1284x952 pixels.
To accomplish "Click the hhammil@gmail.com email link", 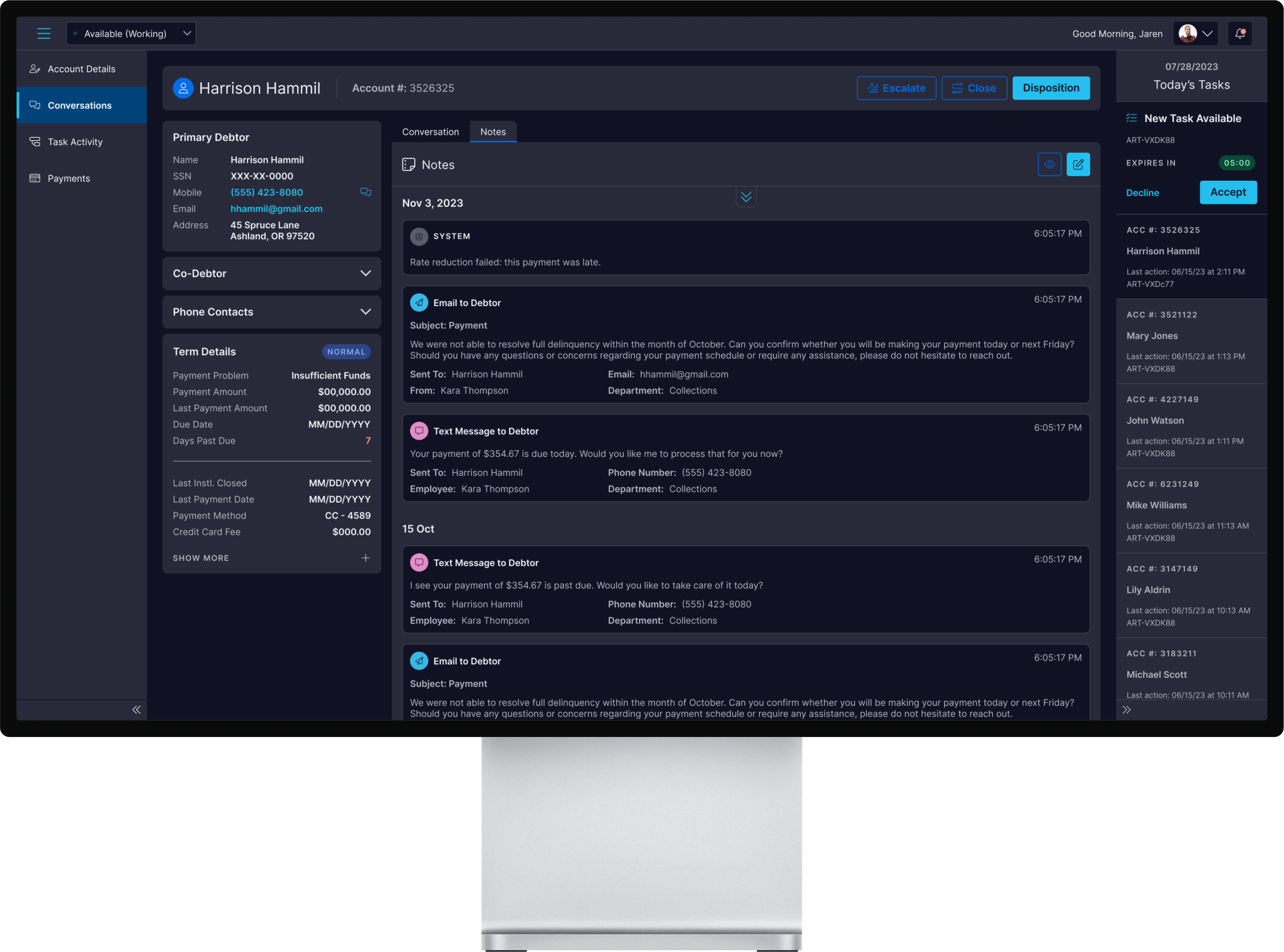I will pyautogui.click(x=277, y=208).
